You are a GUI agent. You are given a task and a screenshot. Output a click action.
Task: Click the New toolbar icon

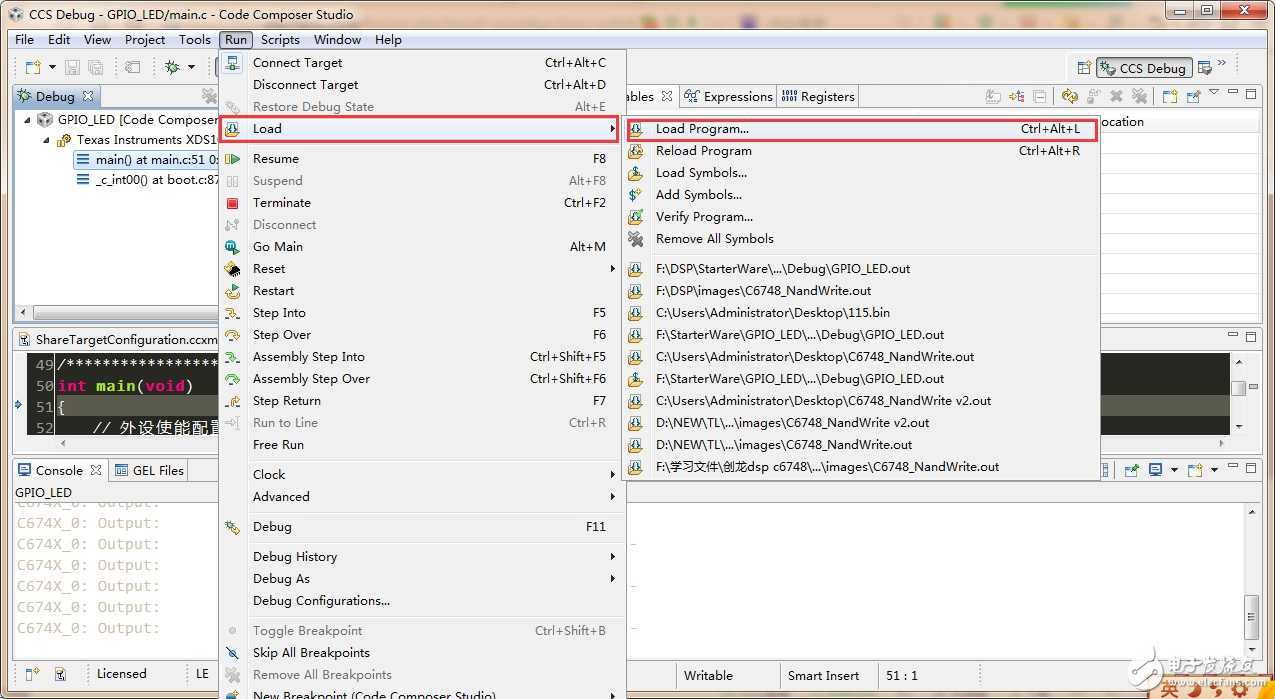31,68
